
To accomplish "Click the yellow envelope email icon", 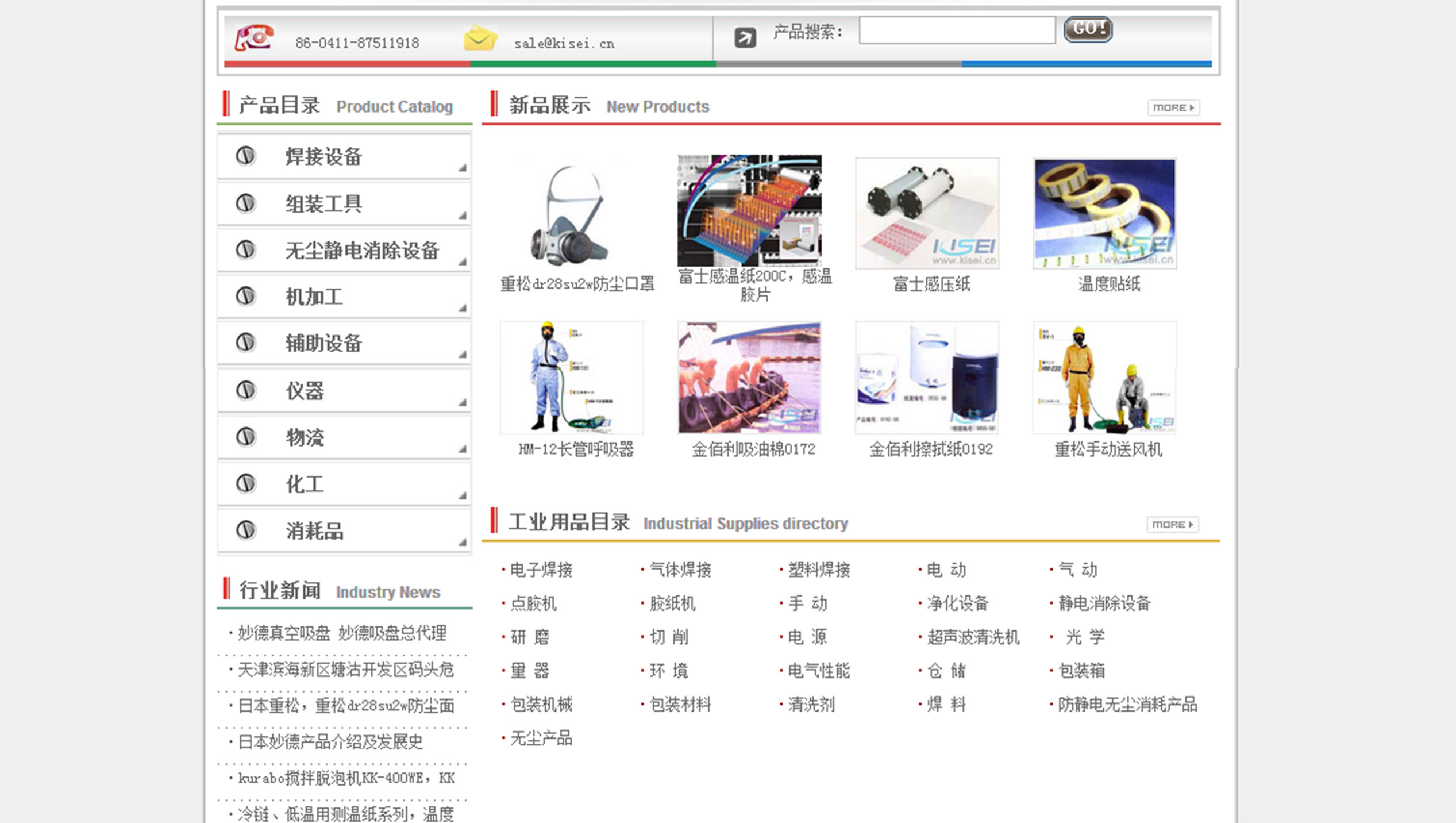I will [480, 38].
